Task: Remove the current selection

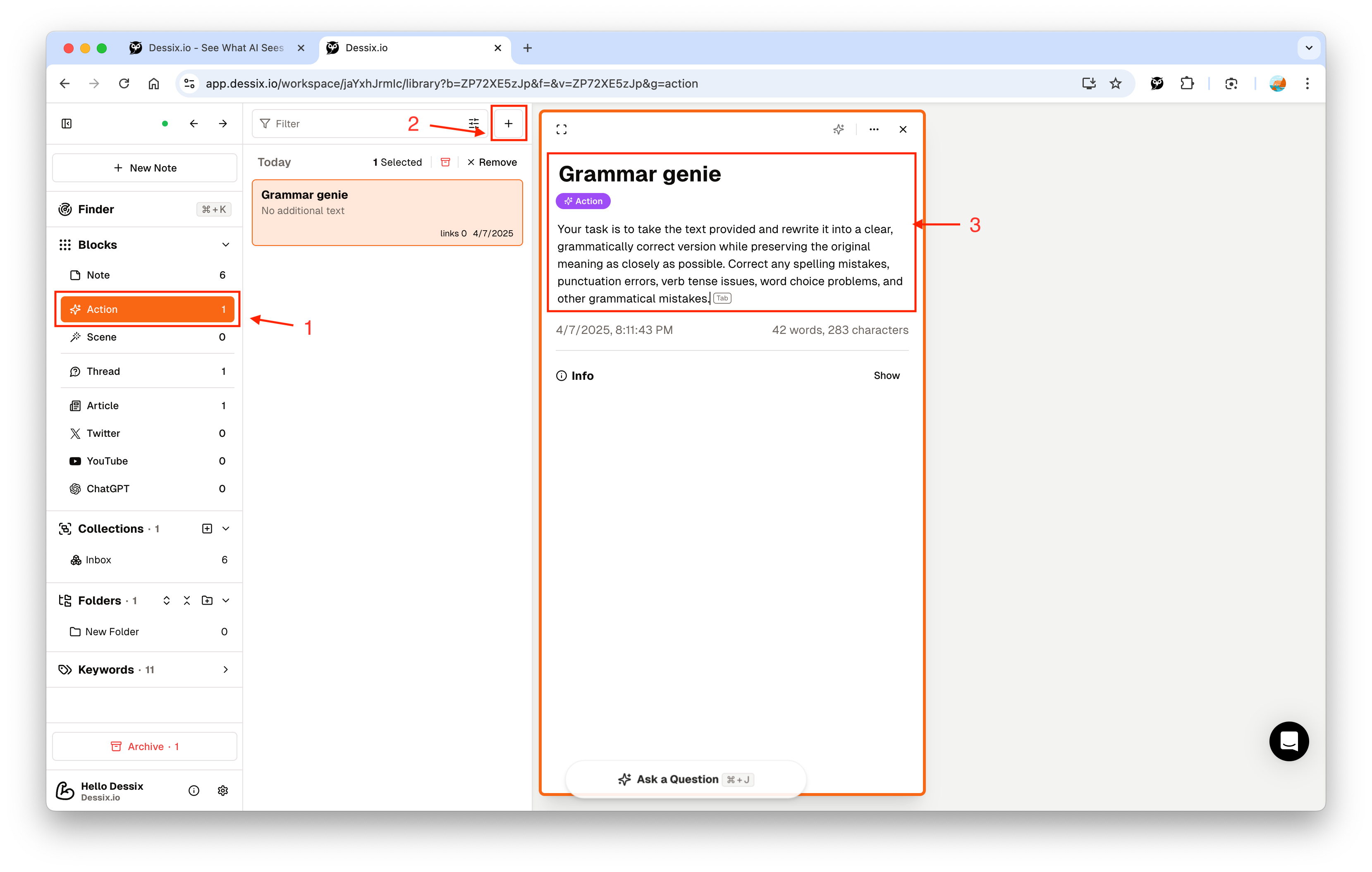Action: pos(492,162)
